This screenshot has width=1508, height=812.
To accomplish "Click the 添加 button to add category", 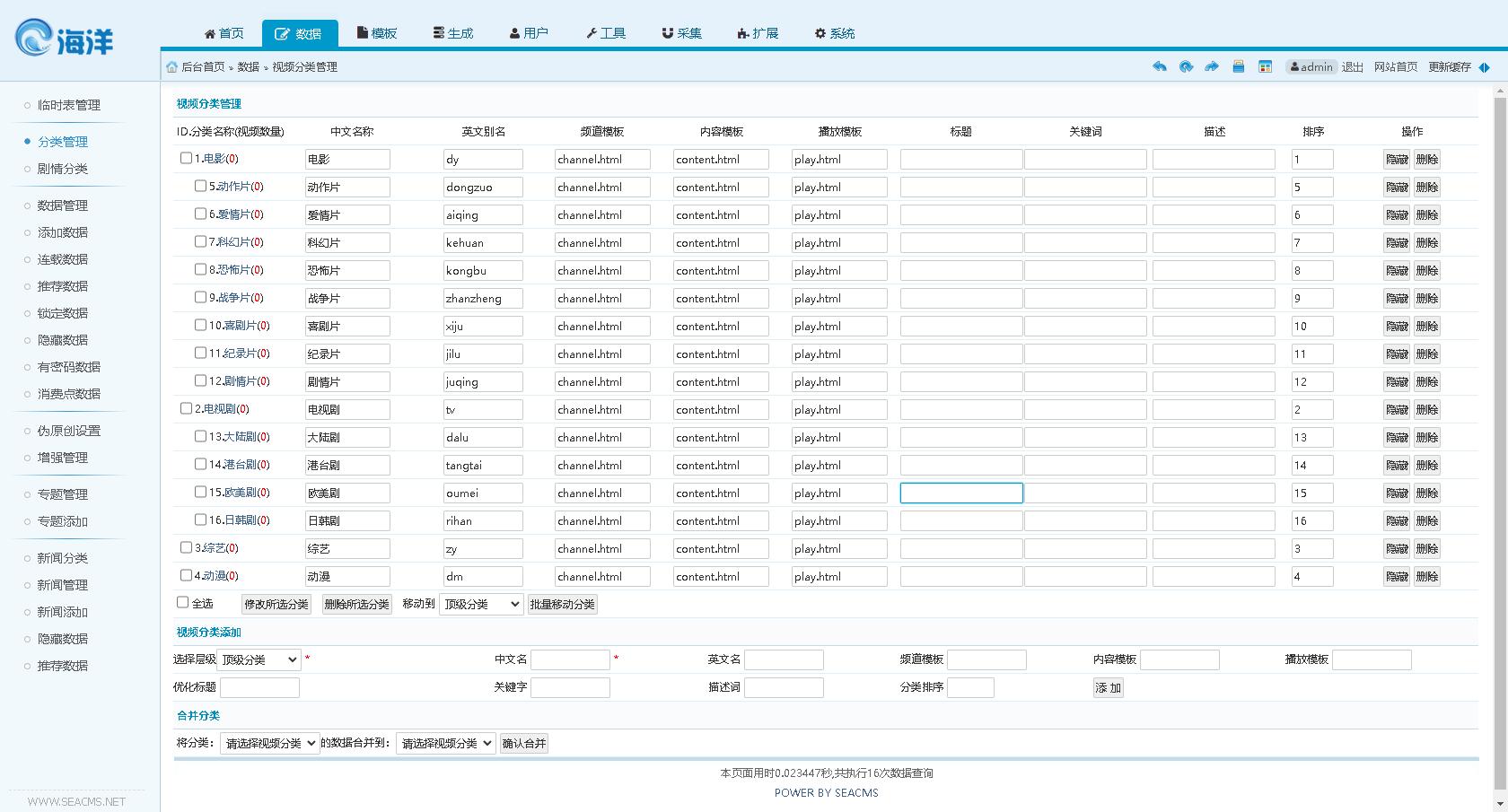I will tap(1108, 687).
